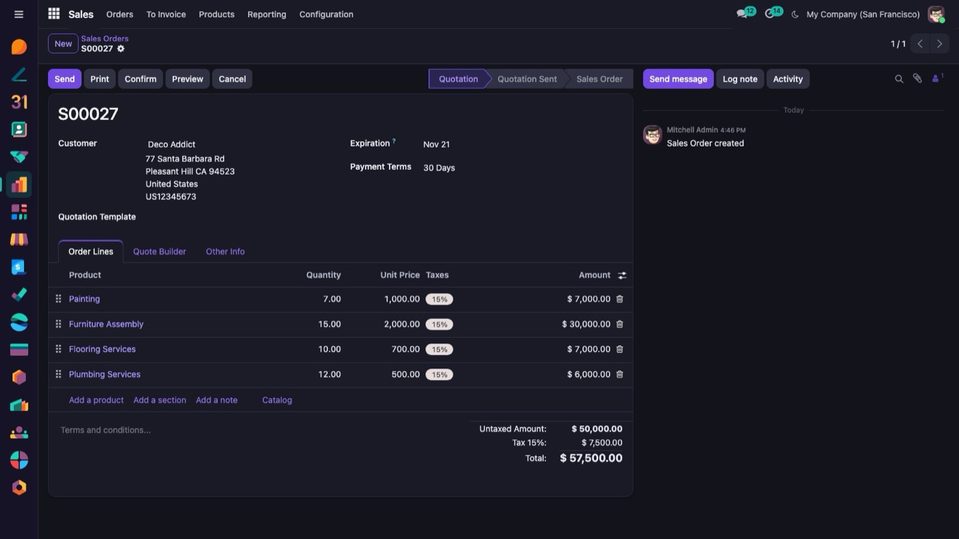Screen dimensions: 959x539
Task: Cancel the quotation
Action: [232, 79]
